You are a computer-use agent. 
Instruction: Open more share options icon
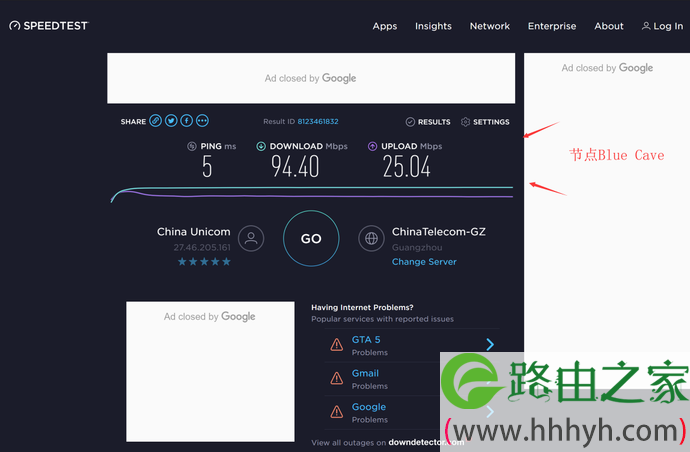202,121
